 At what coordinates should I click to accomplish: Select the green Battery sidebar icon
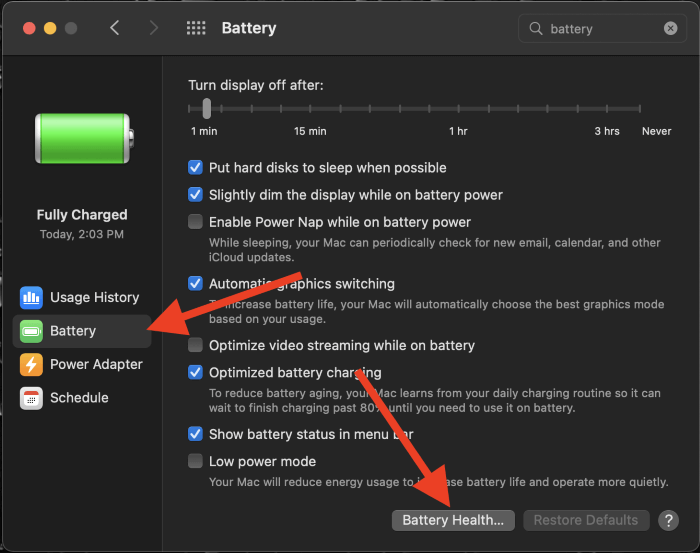(x=31, y=331)
